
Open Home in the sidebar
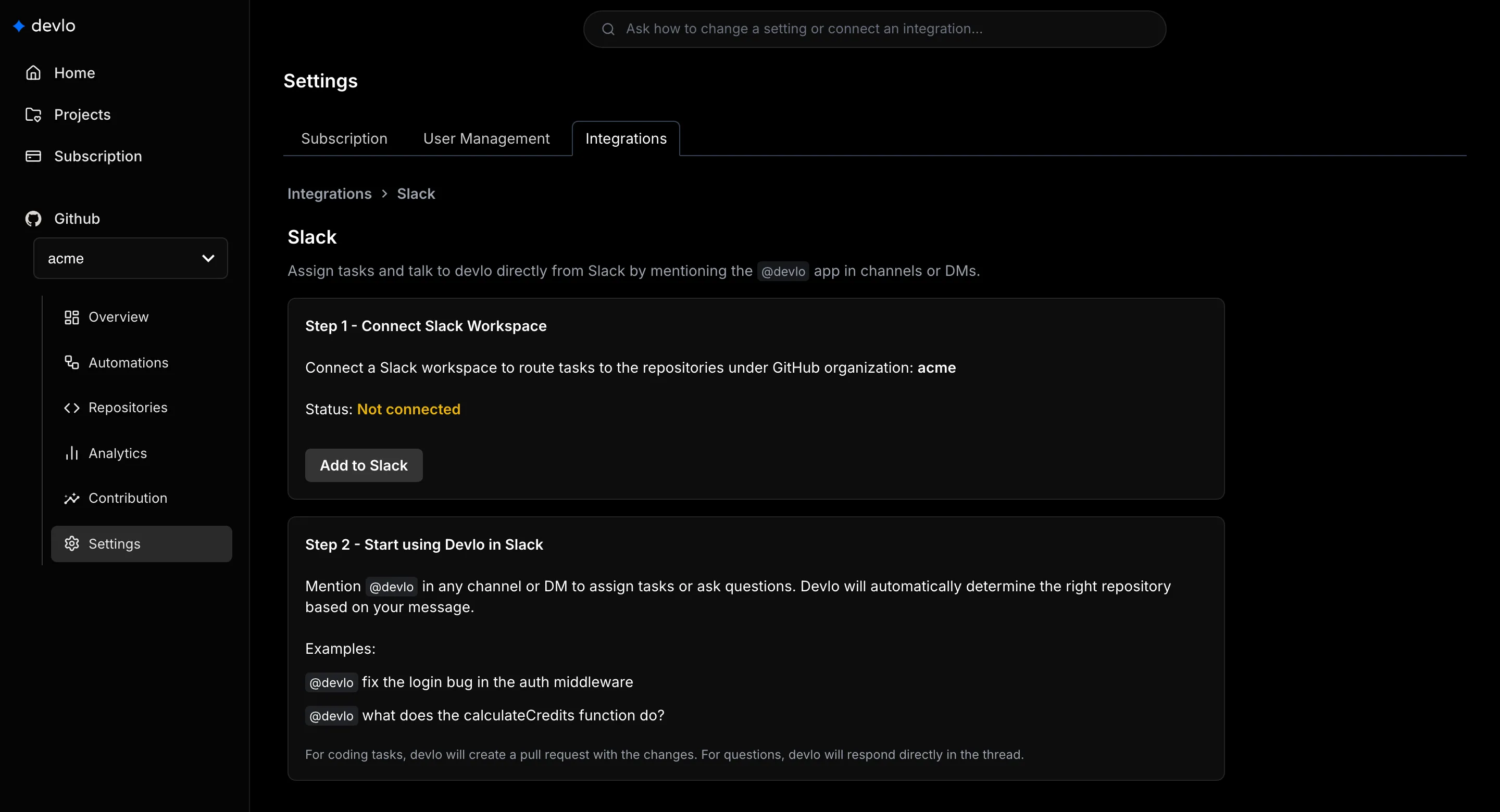tap(74, 73)
